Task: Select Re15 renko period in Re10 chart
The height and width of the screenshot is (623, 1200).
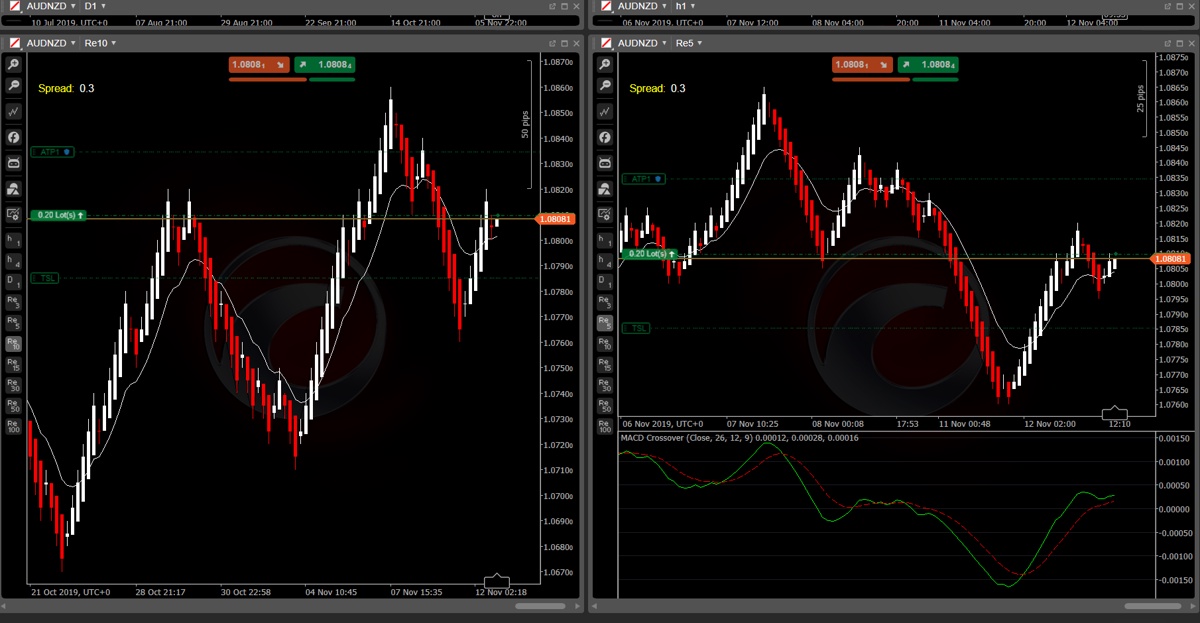Action: pos(14,365)
